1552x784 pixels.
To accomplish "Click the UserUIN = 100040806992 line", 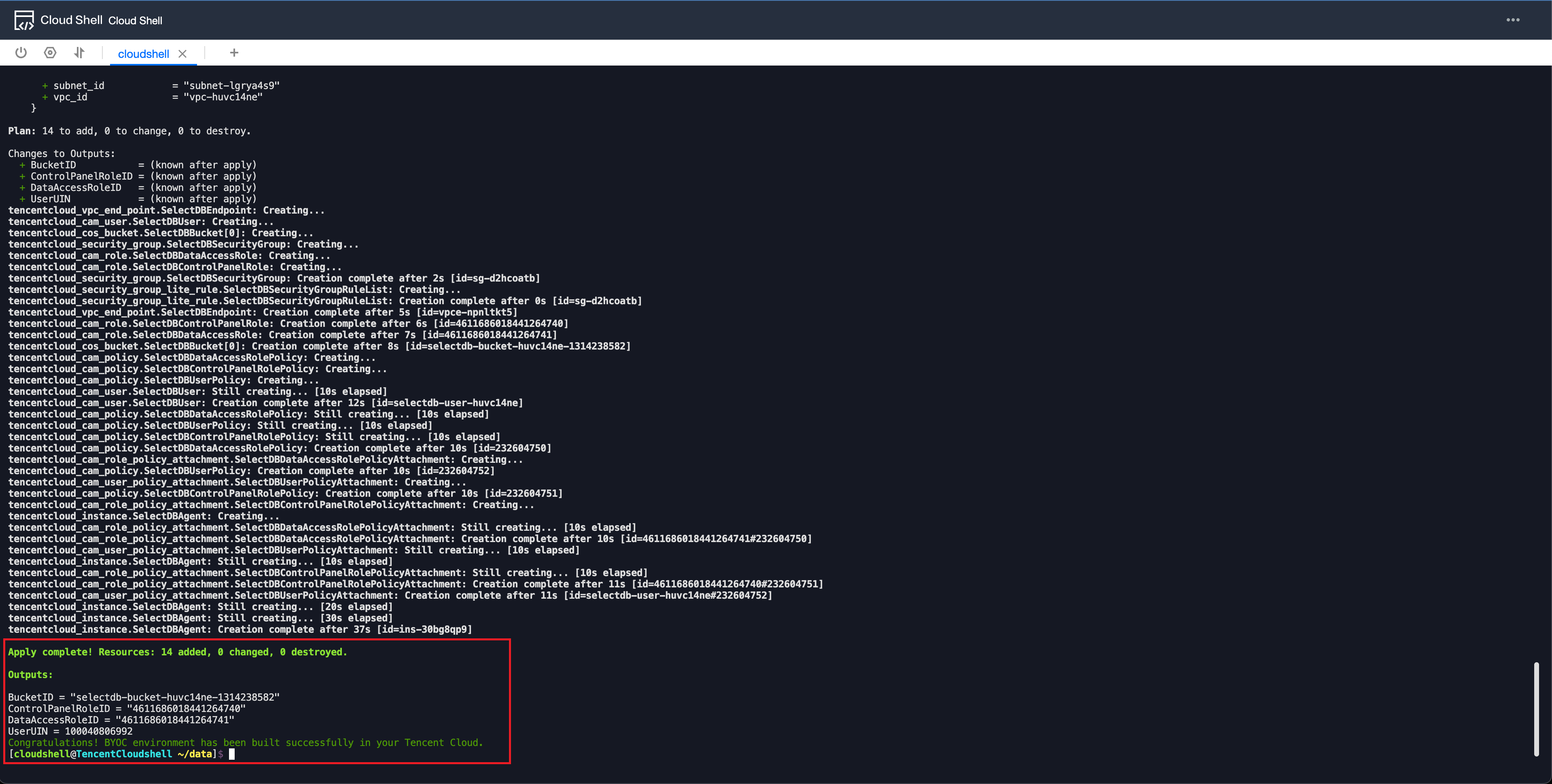I will coord(70,731).
